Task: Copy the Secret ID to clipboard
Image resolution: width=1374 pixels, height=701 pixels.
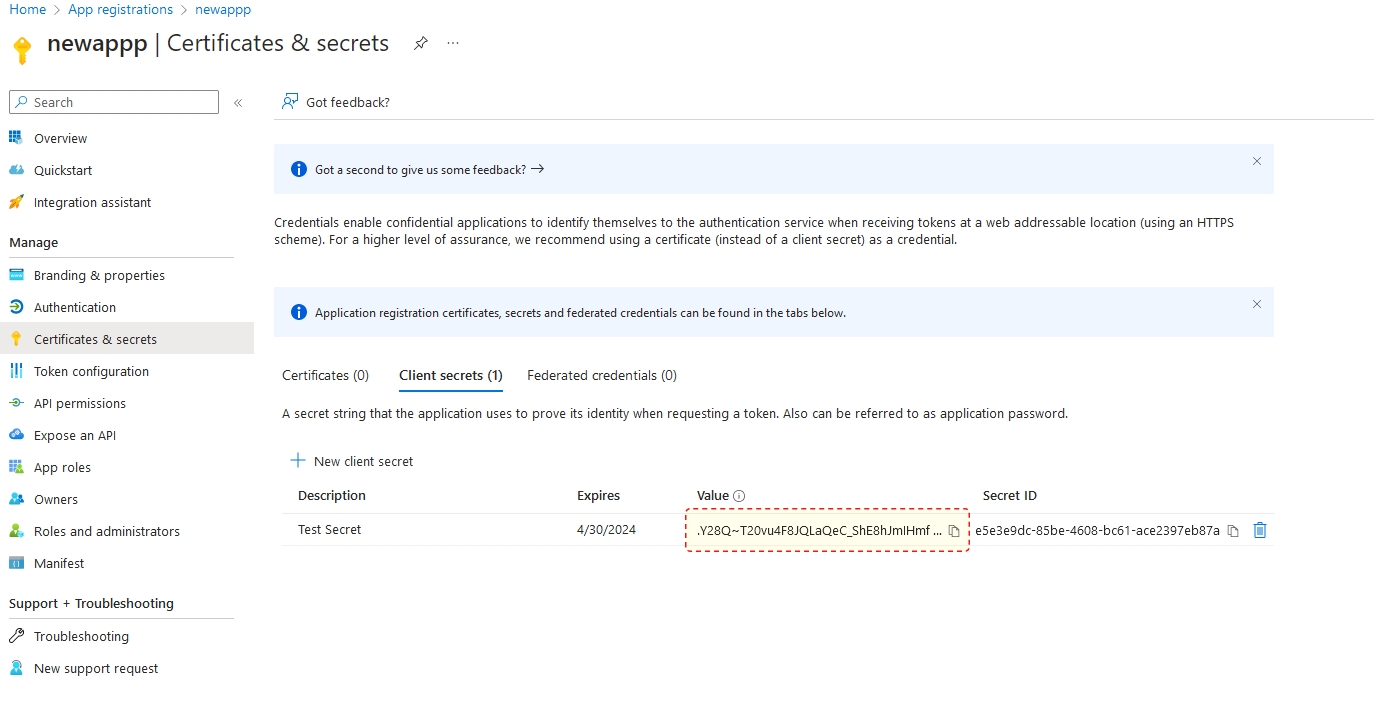Action: pos(1233,531)
